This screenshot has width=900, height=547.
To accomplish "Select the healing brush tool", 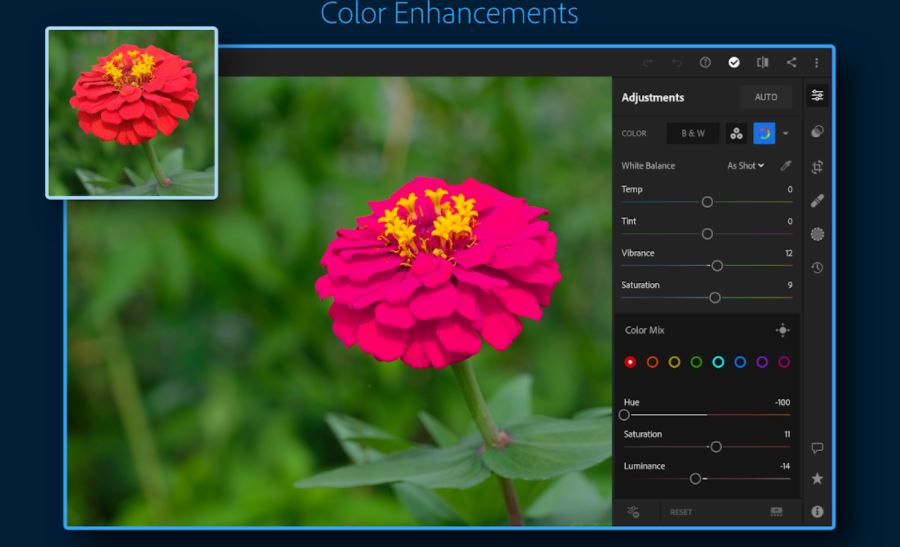I will click(x=817, y=200).
